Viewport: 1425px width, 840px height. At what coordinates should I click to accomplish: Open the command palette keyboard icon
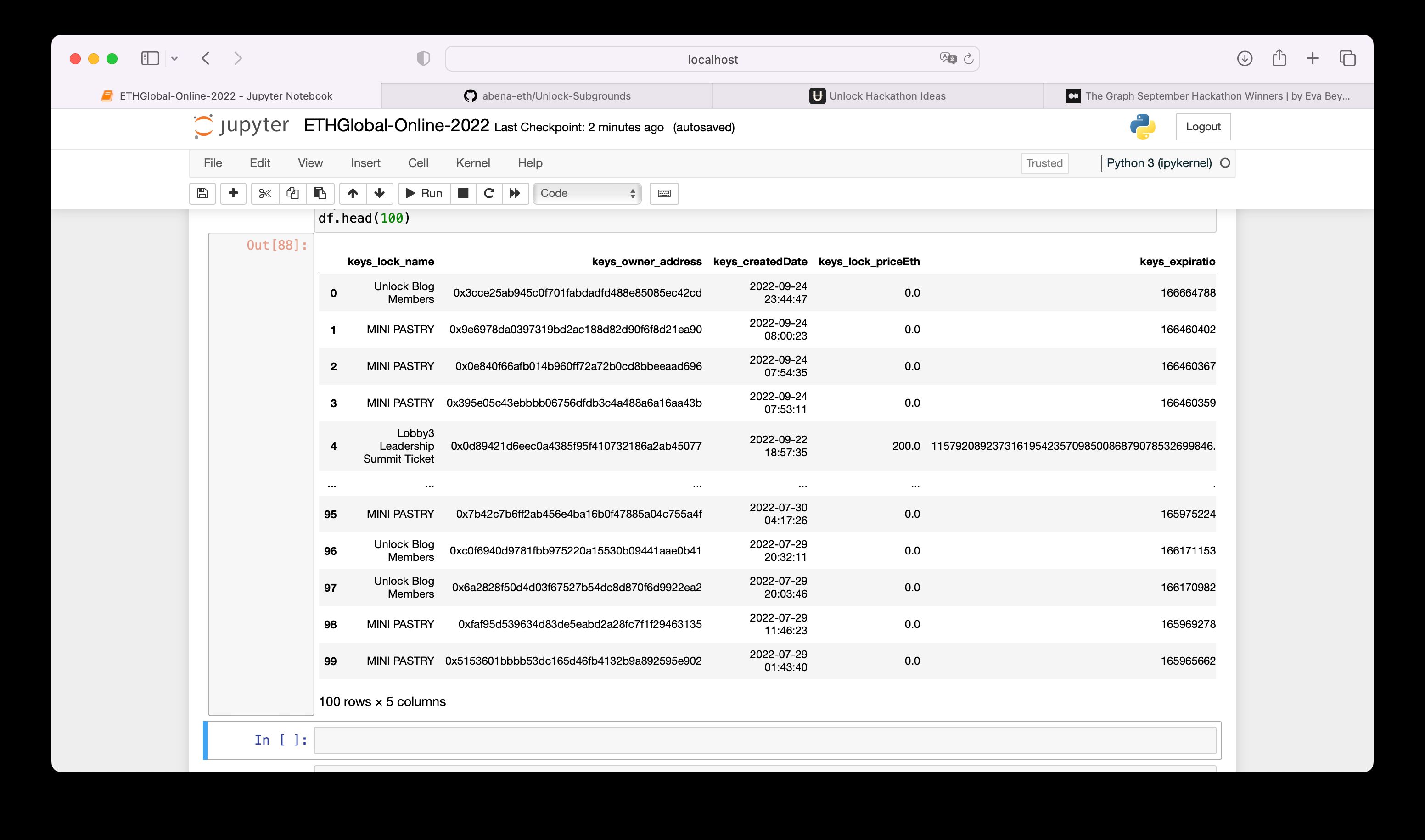tap(664, 194)
